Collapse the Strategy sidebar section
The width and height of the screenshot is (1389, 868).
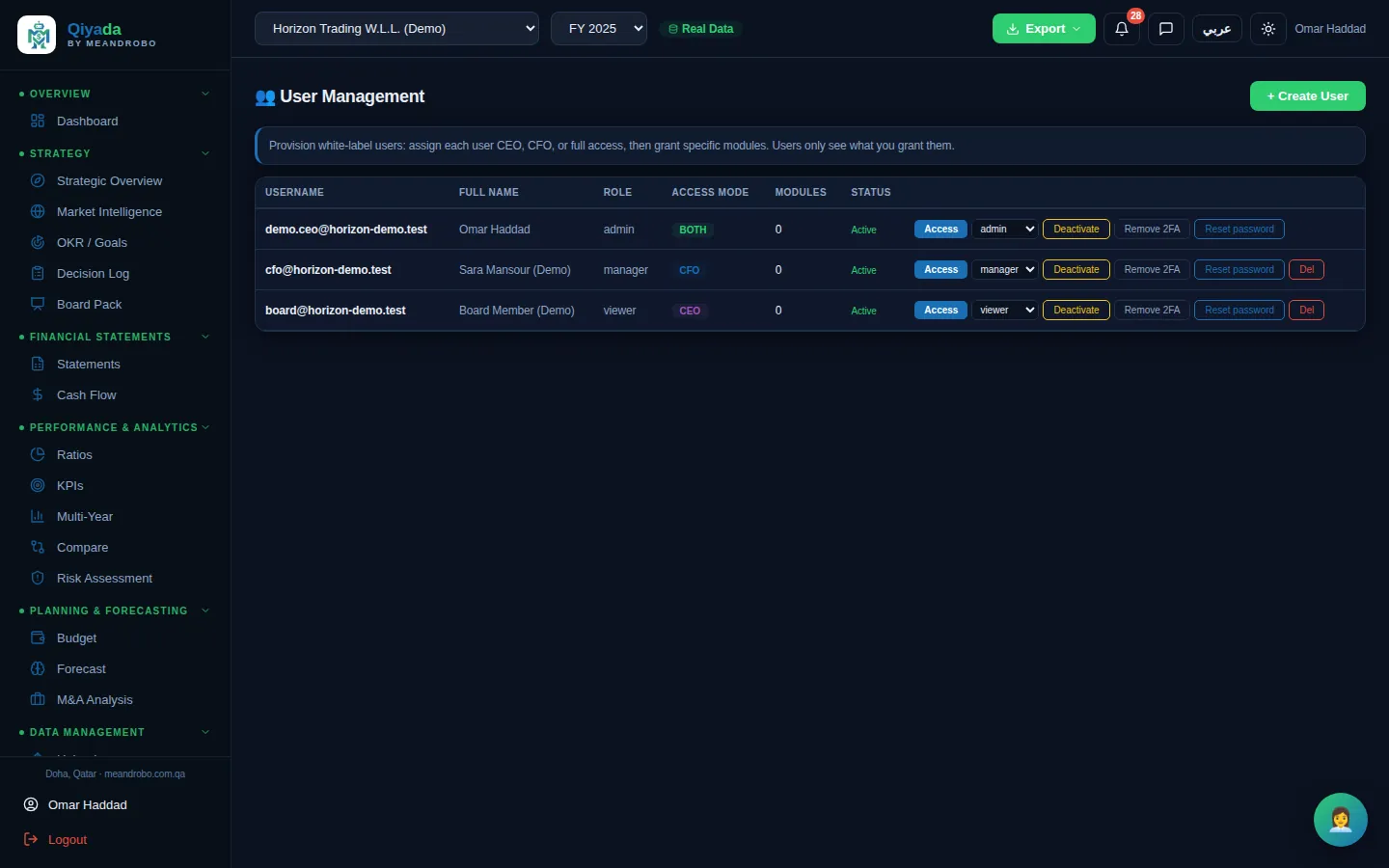coord(115,153)
